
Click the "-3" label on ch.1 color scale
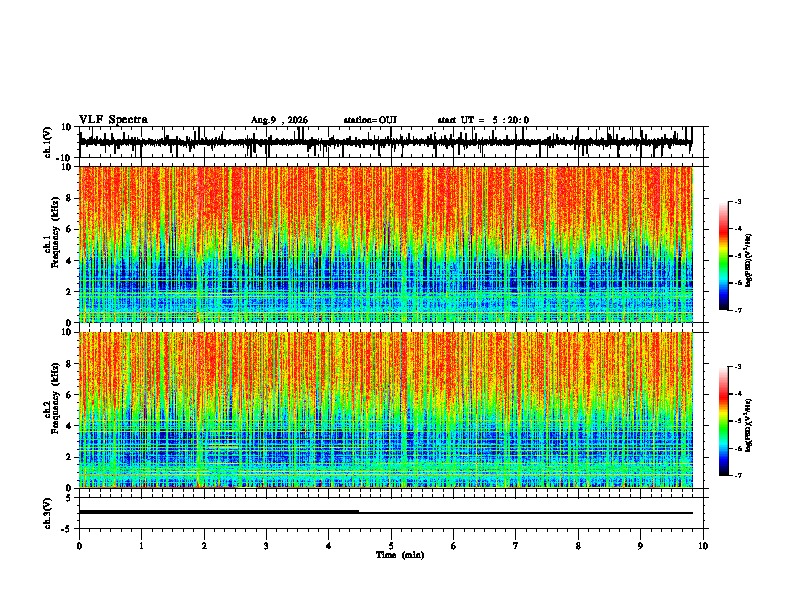tap(737, 202)
